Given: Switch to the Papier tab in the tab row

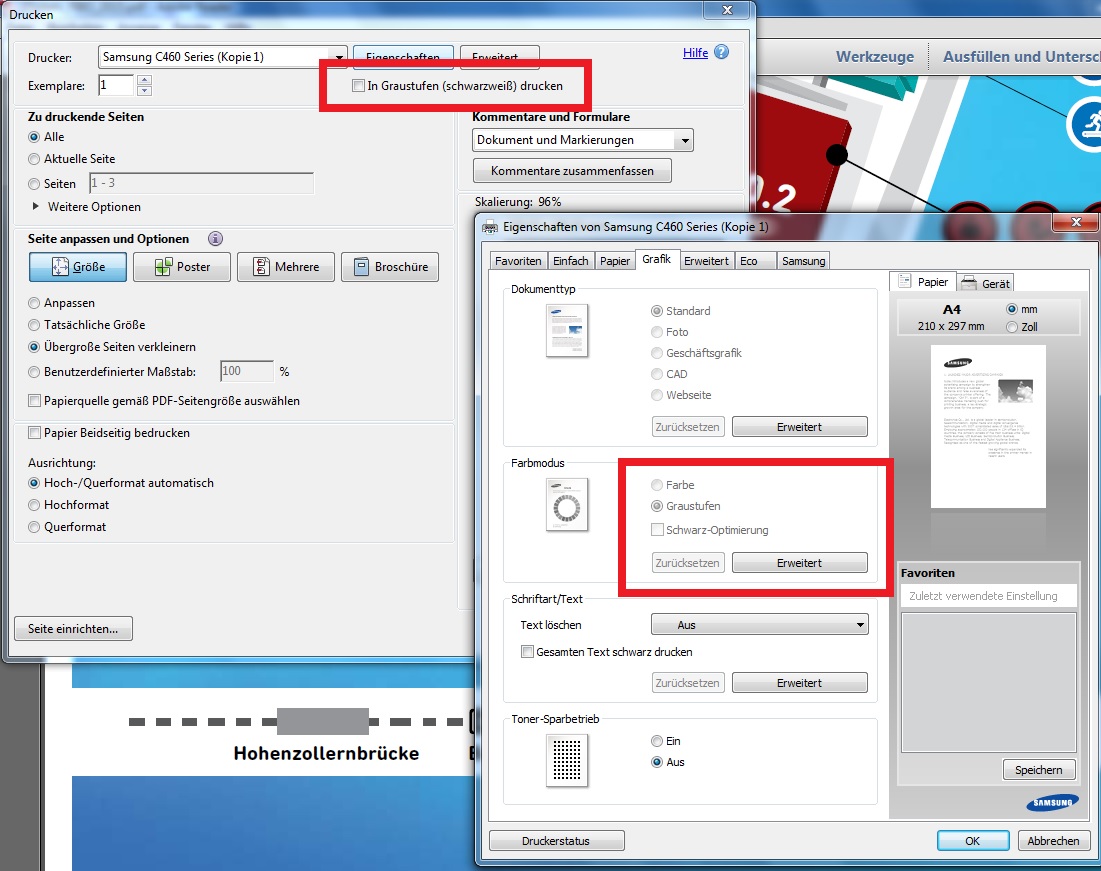Looking at the screenshot, I should coord(614,261).
